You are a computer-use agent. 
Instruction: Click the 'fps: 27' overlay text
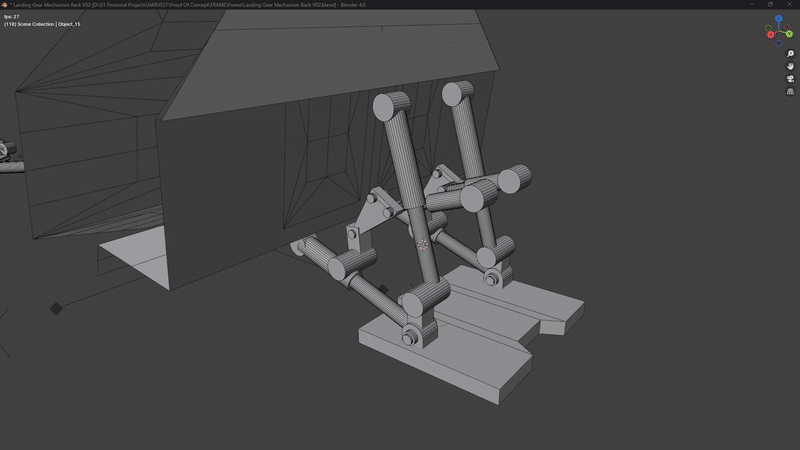(12, 17)
